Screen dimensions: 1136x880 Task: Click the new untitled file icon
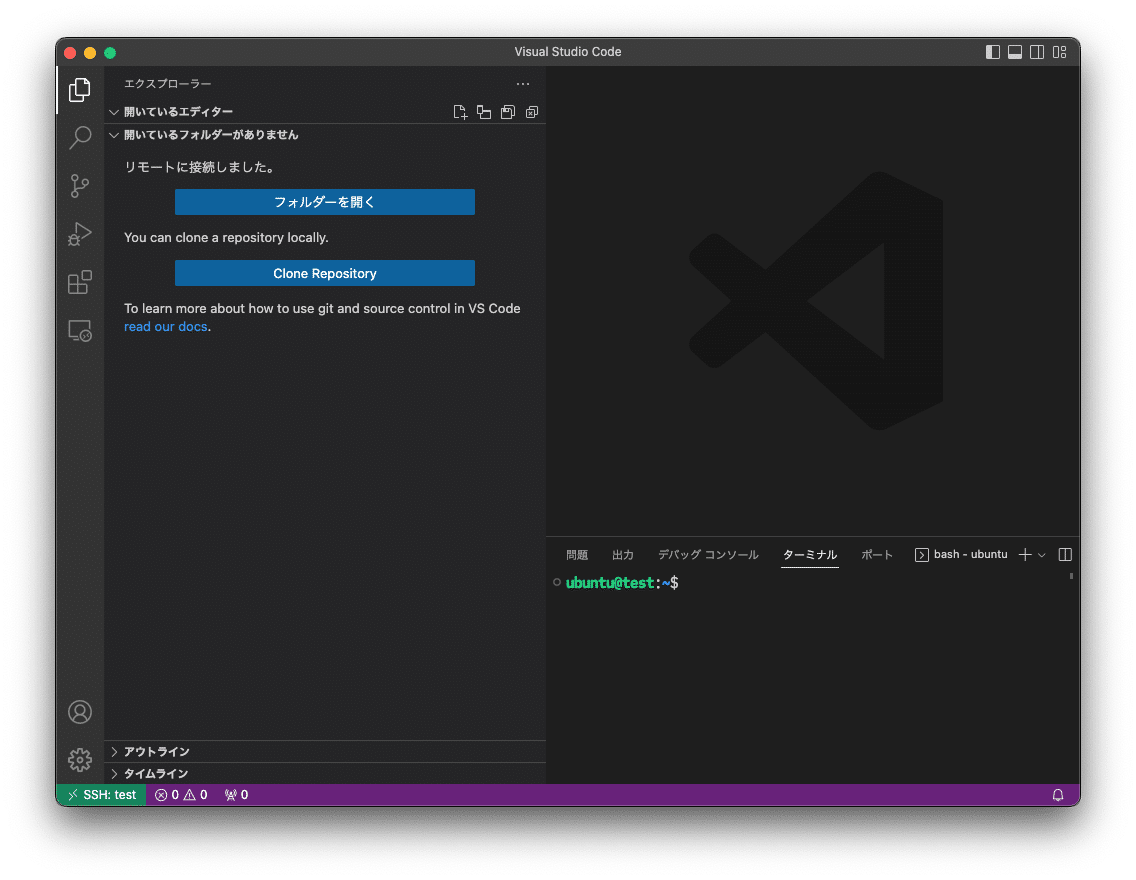point(460,112)
